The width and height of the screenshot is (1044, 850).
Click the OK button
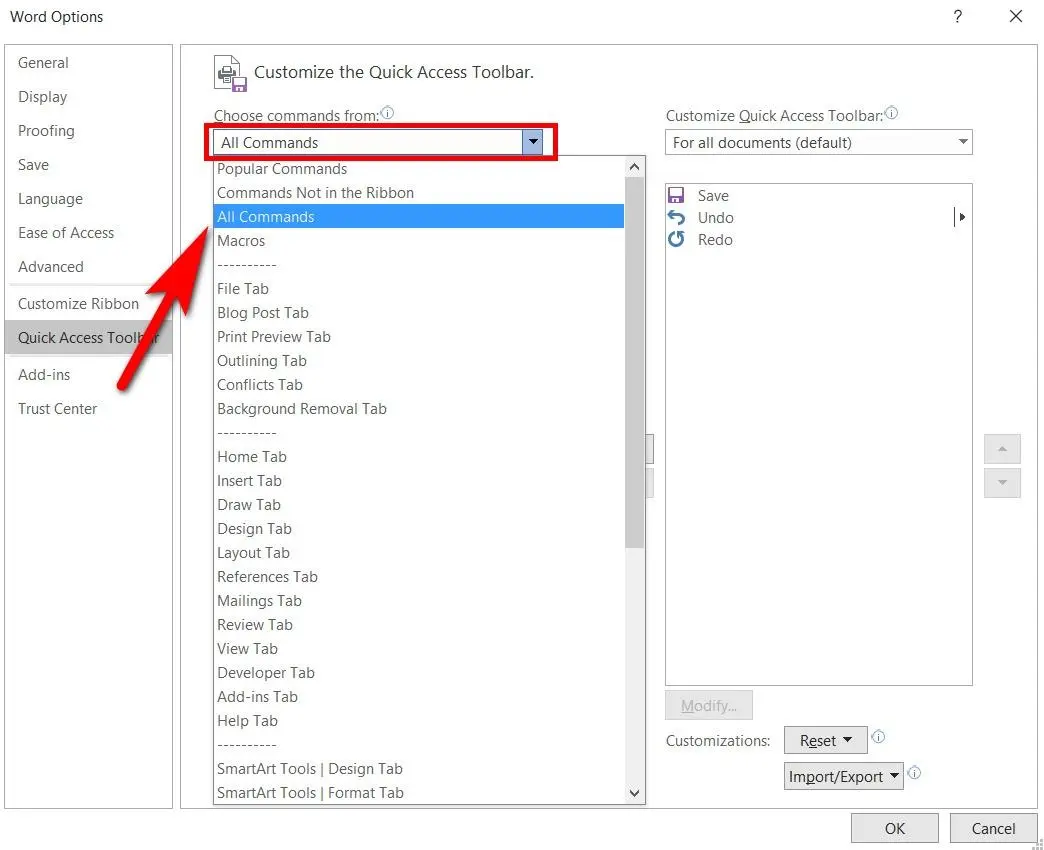[x=894, y=828]
